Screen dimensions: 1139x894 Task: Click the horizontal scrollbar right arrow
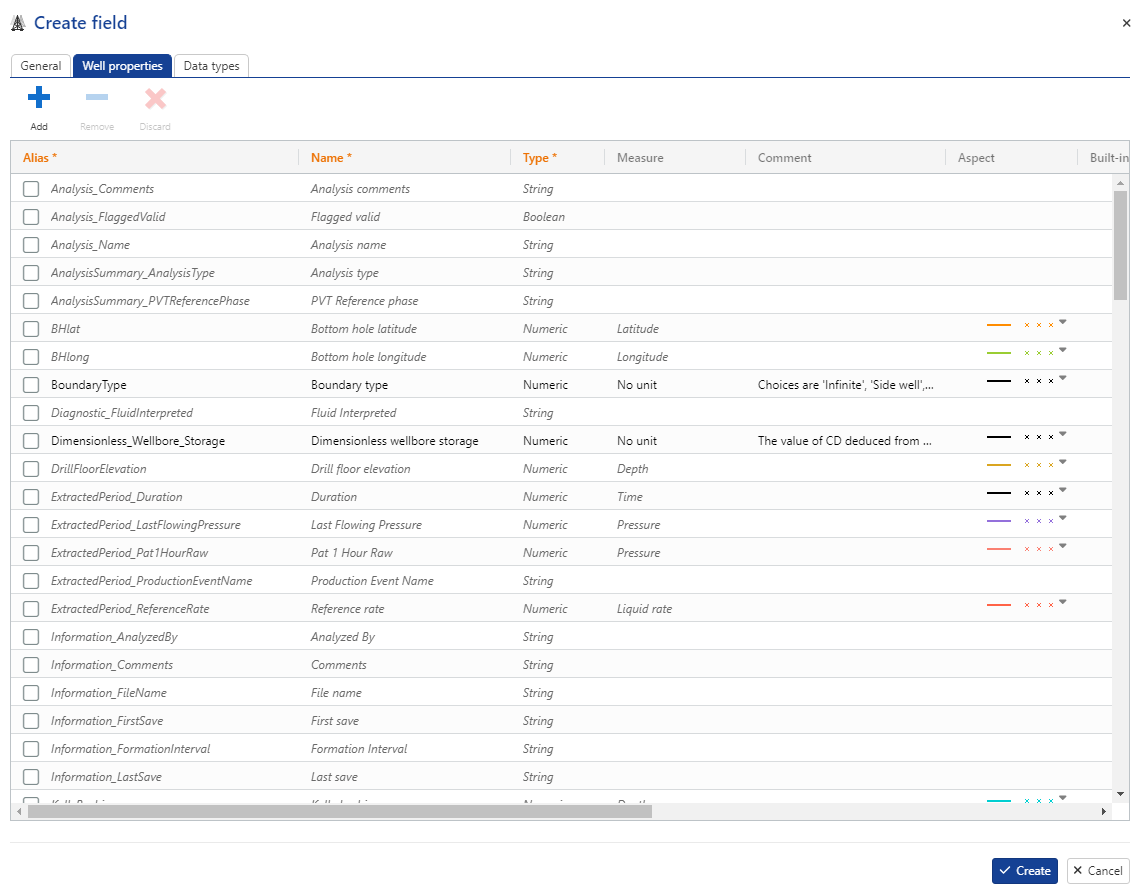pyautogui.click(x=1103, y=811)
